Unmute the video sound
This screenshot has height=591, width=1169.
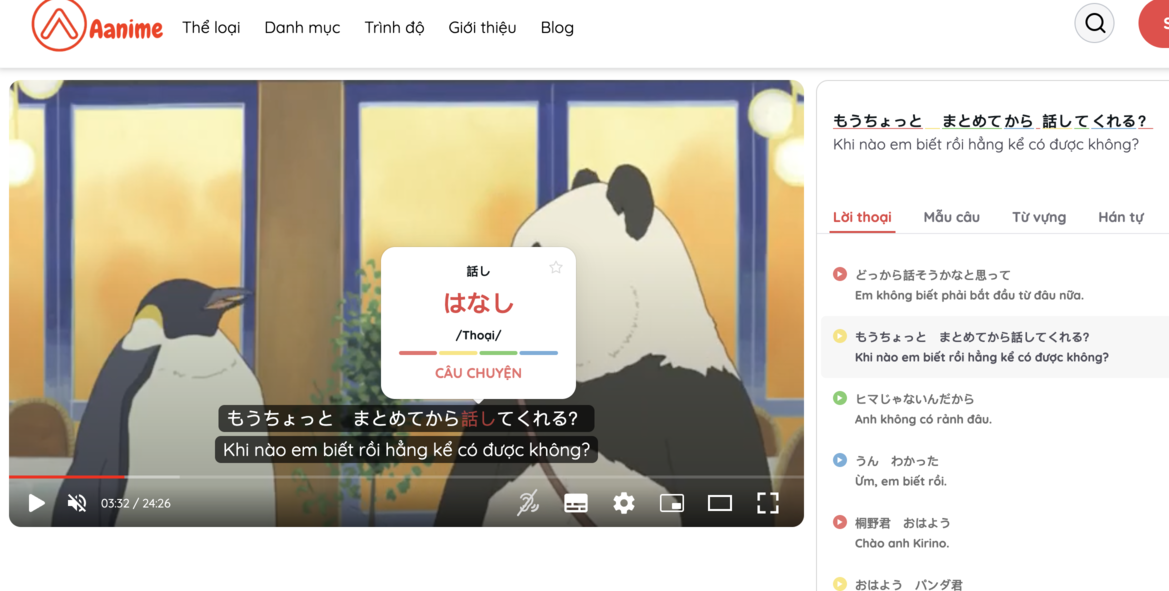coord(77,503)
